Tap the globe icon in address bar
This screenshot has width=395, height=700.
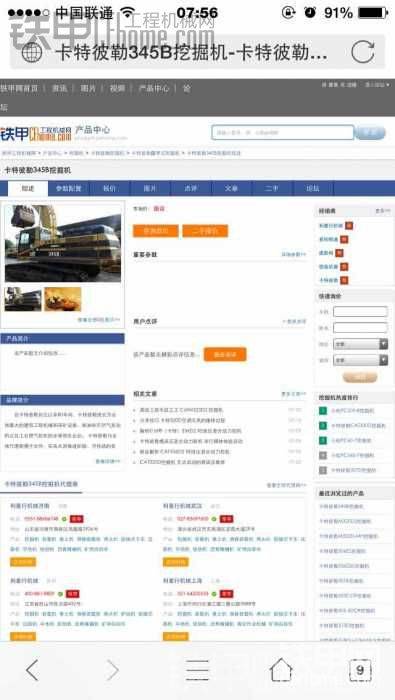click(x=32, y=52)
